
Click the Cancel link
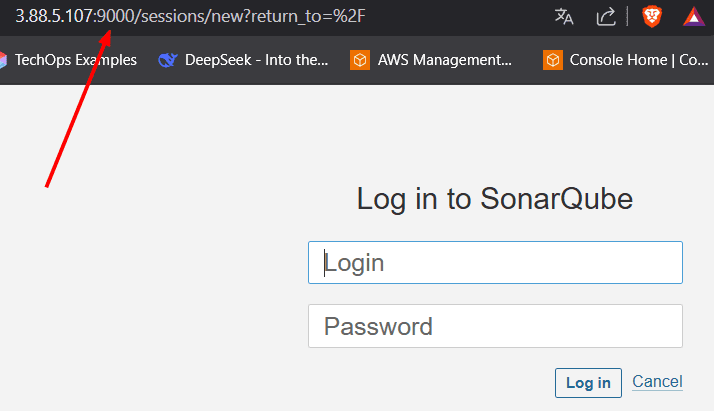(x=657, y=381)
